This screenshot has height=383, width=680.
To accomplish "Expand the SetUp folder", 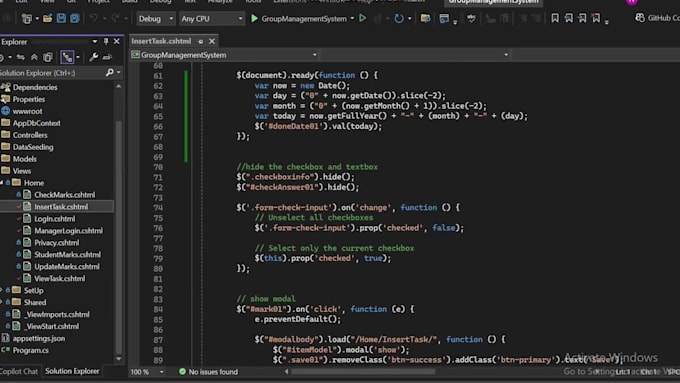I will point(2,290).
